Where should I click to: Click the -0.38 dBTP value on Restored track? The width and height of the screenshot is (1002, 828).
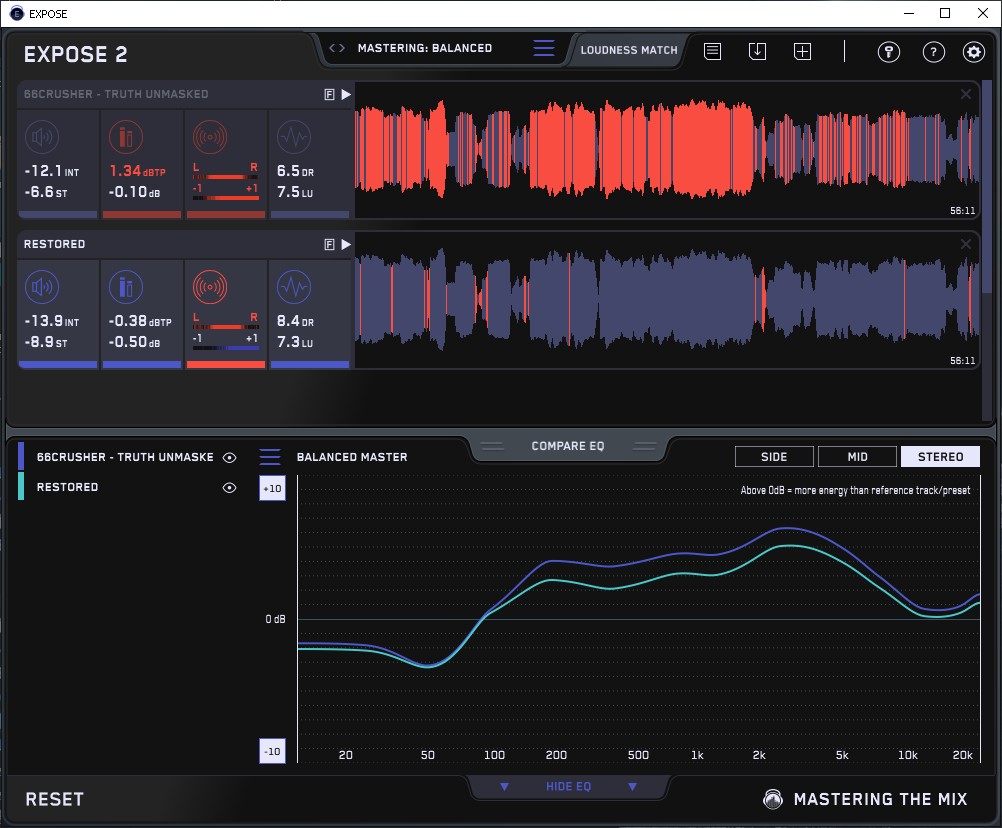[139, 321]
